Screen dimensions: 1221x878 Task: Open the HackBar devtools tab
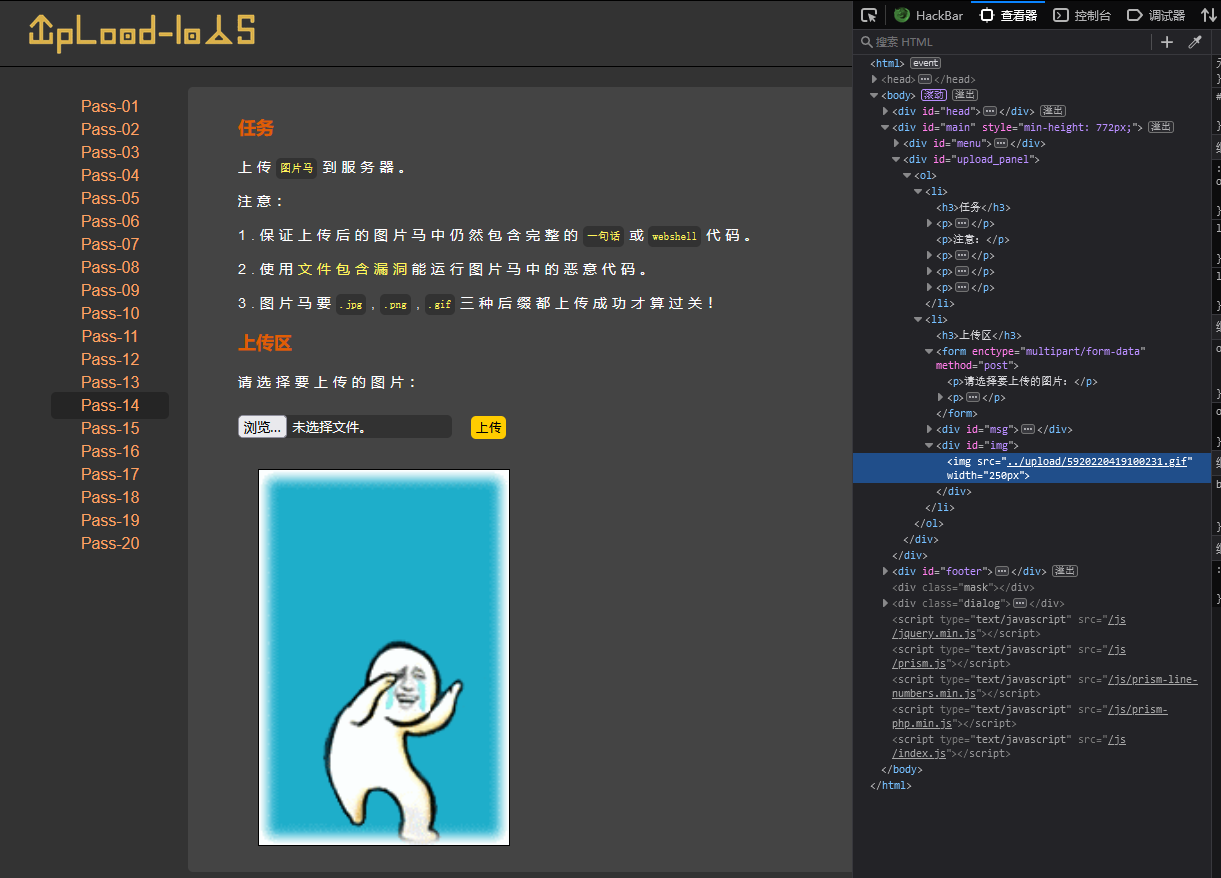pyautogui.click(x=928, y=15)
